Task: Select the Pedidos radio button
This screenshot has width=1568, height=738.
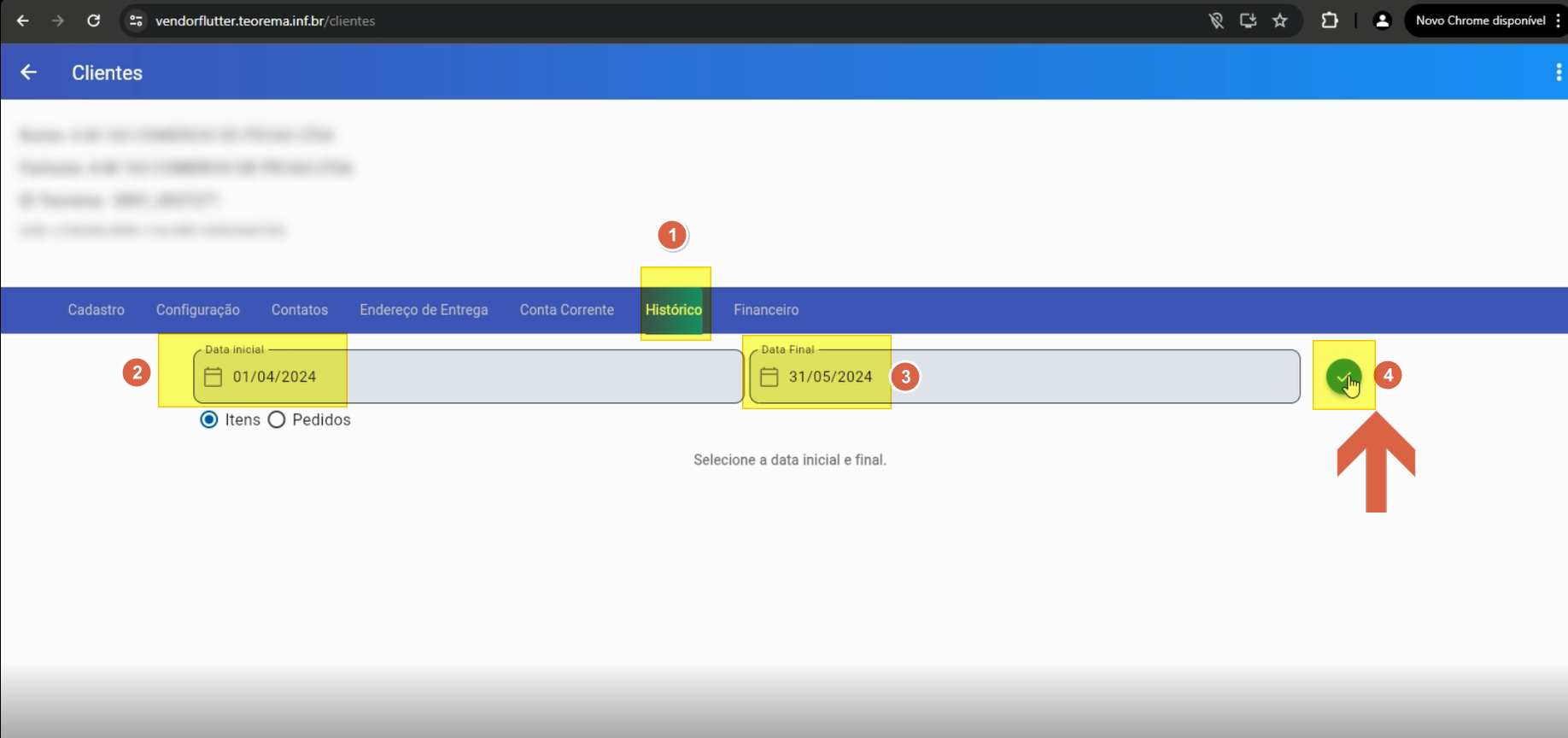Action: tap(277, 419)
